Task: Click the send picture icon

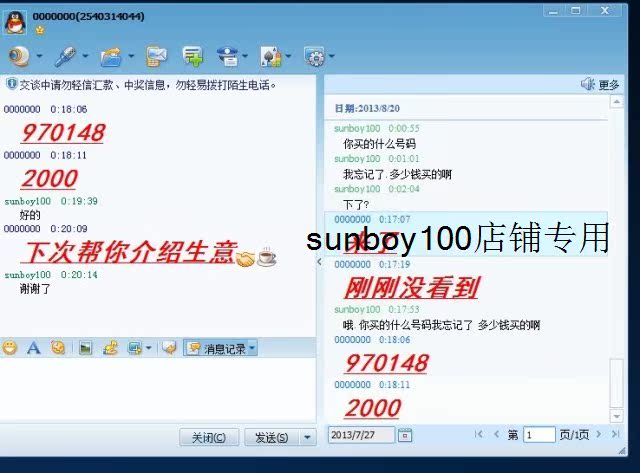Action: [x=86, y=348]
